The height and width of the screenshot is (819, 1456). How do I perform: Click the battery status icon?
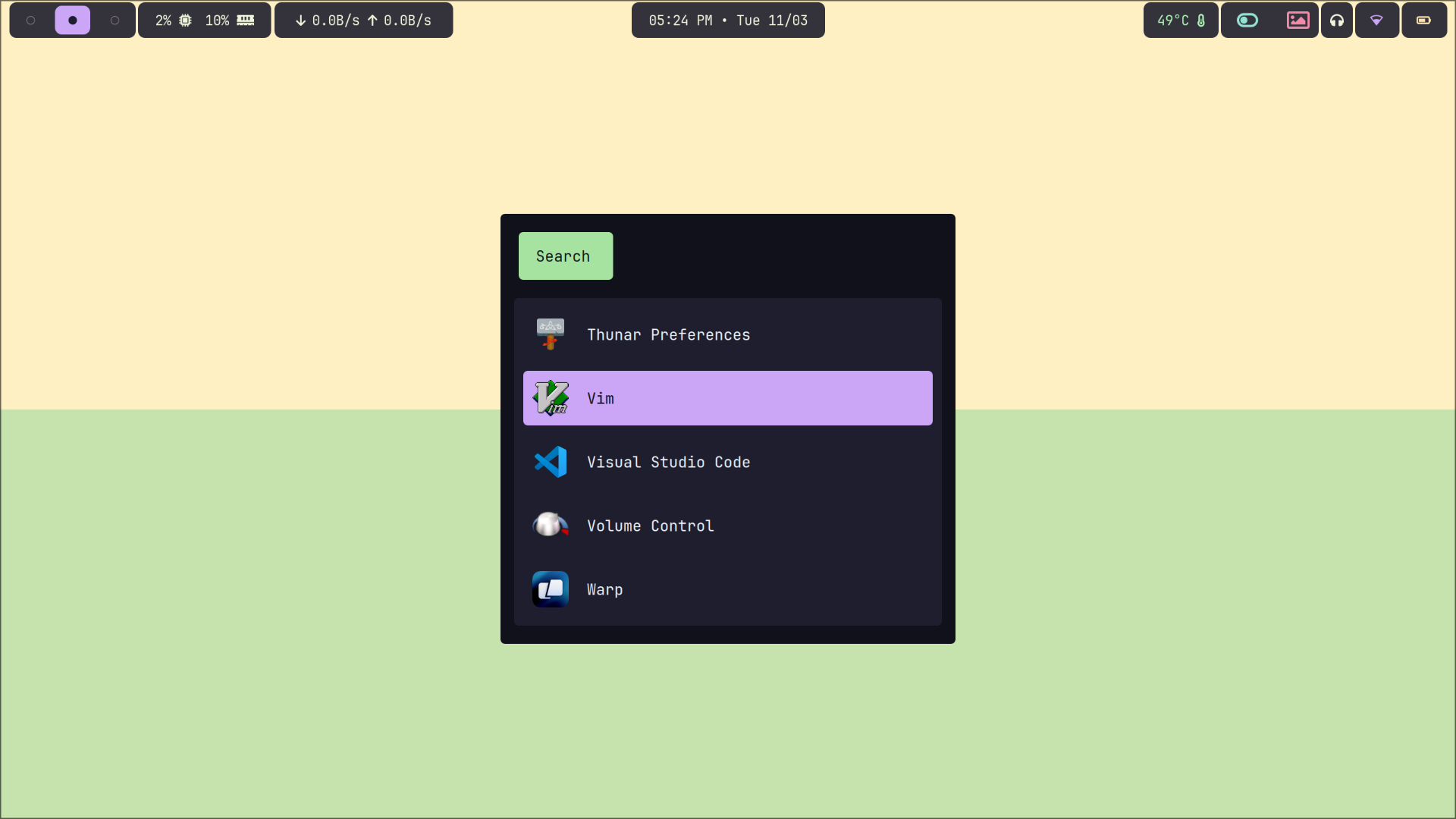pos(1423,20)
